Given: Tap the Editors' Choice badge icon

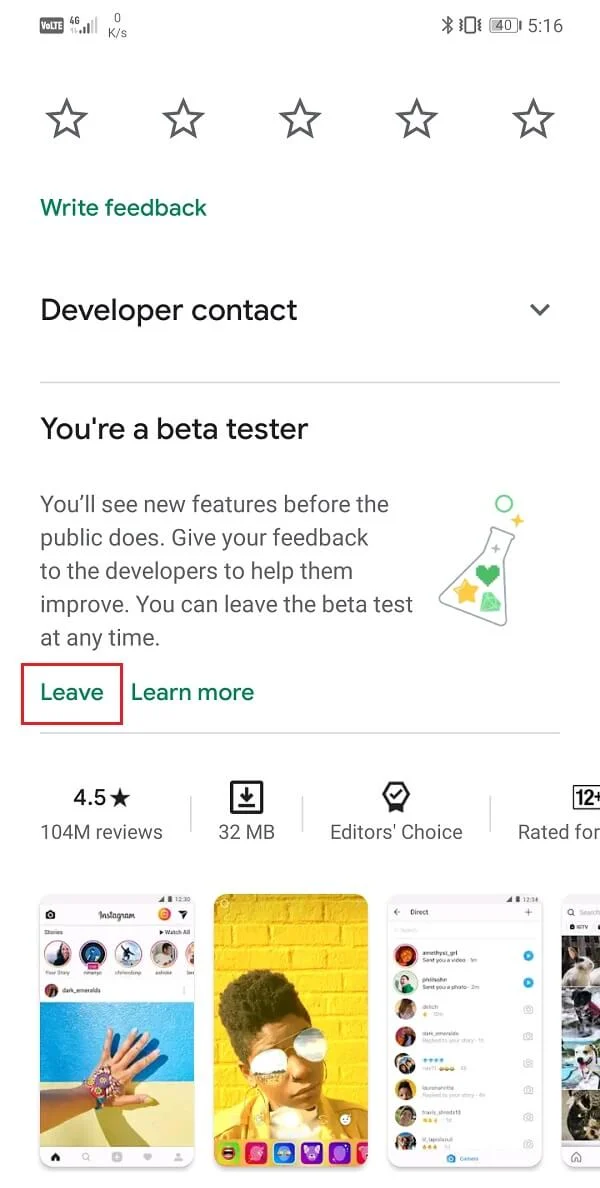Looking at the screenshot, I should click(396, 798).
